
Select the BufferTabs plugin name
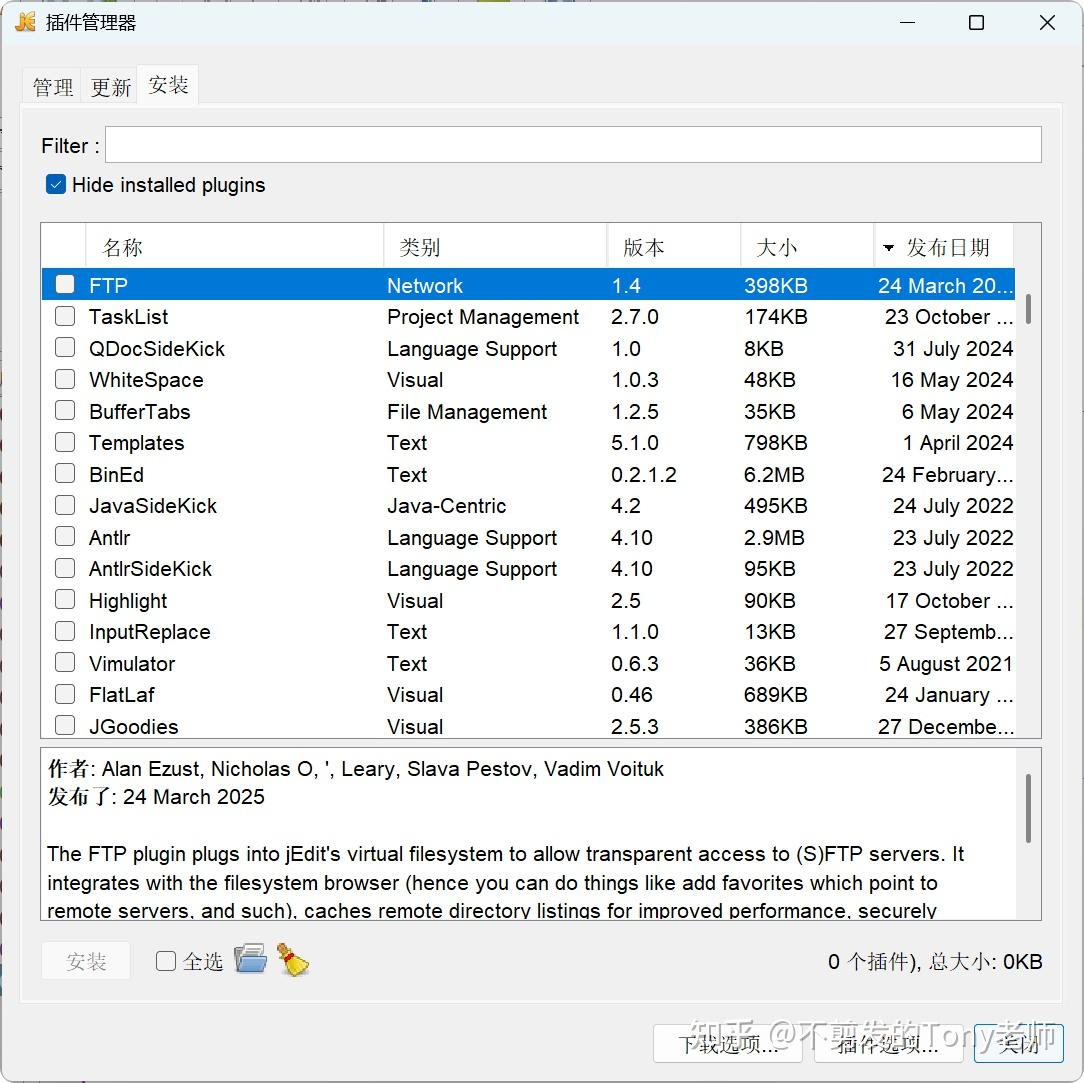point(140,411)
